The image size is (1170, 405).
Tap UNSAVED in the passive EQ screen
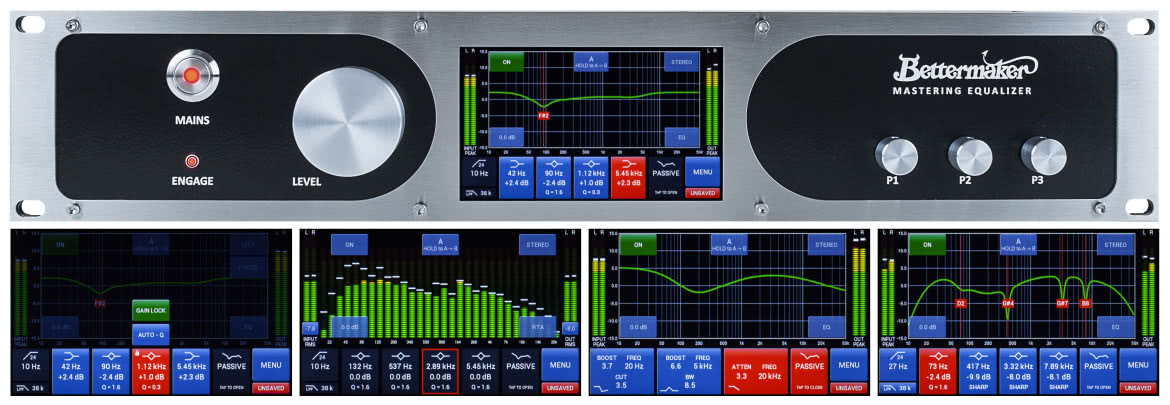[849, 388]
